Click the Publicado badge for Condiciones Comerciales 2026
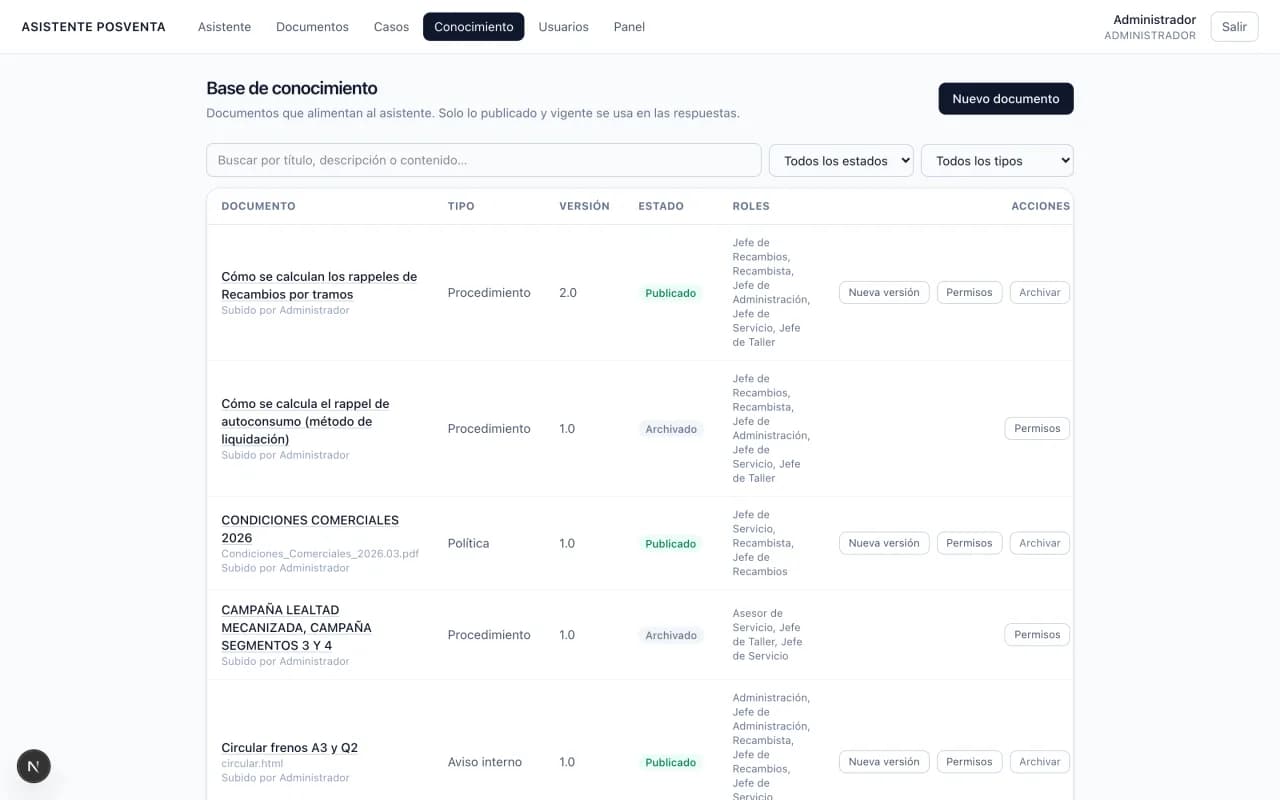 click(x=671, y=544)
